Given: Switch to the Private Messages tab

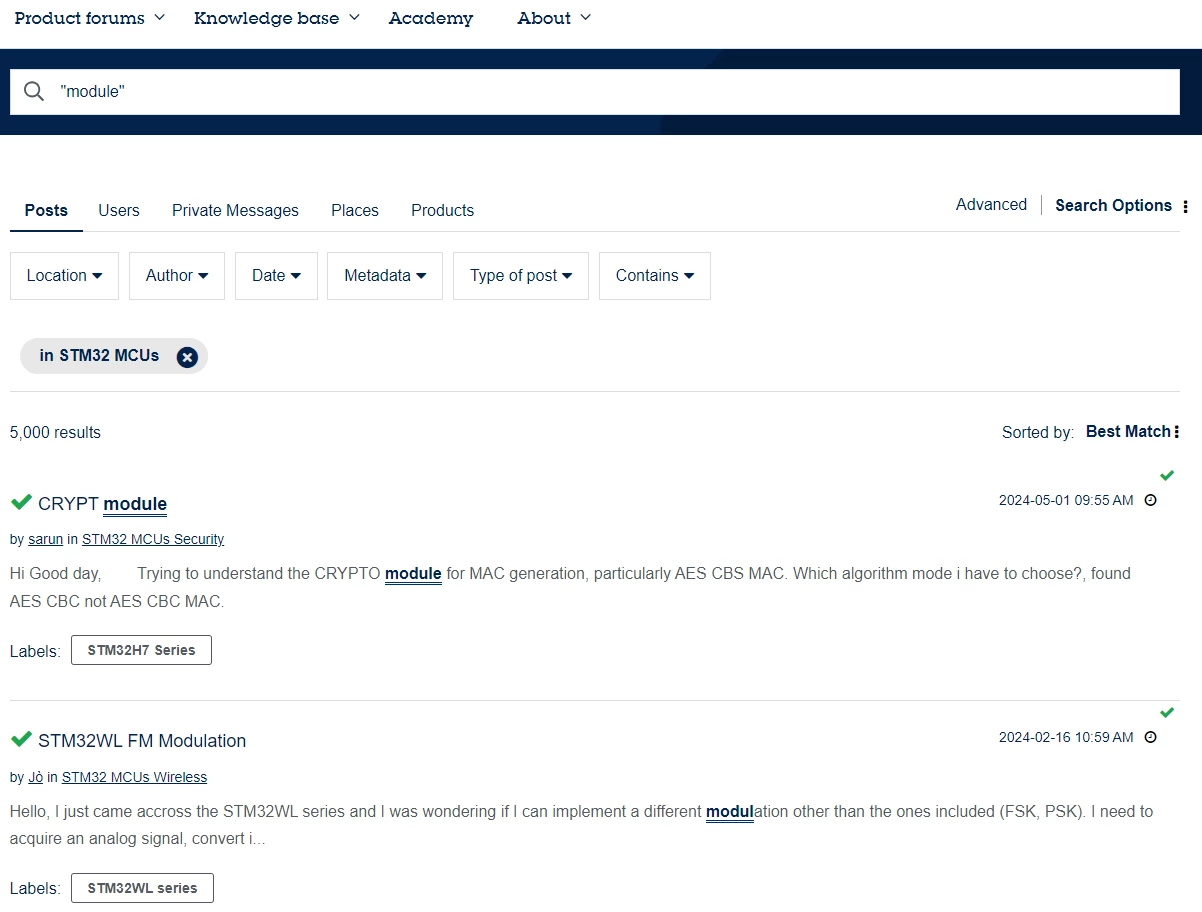Looking at the screenshot, I should 235,211.
